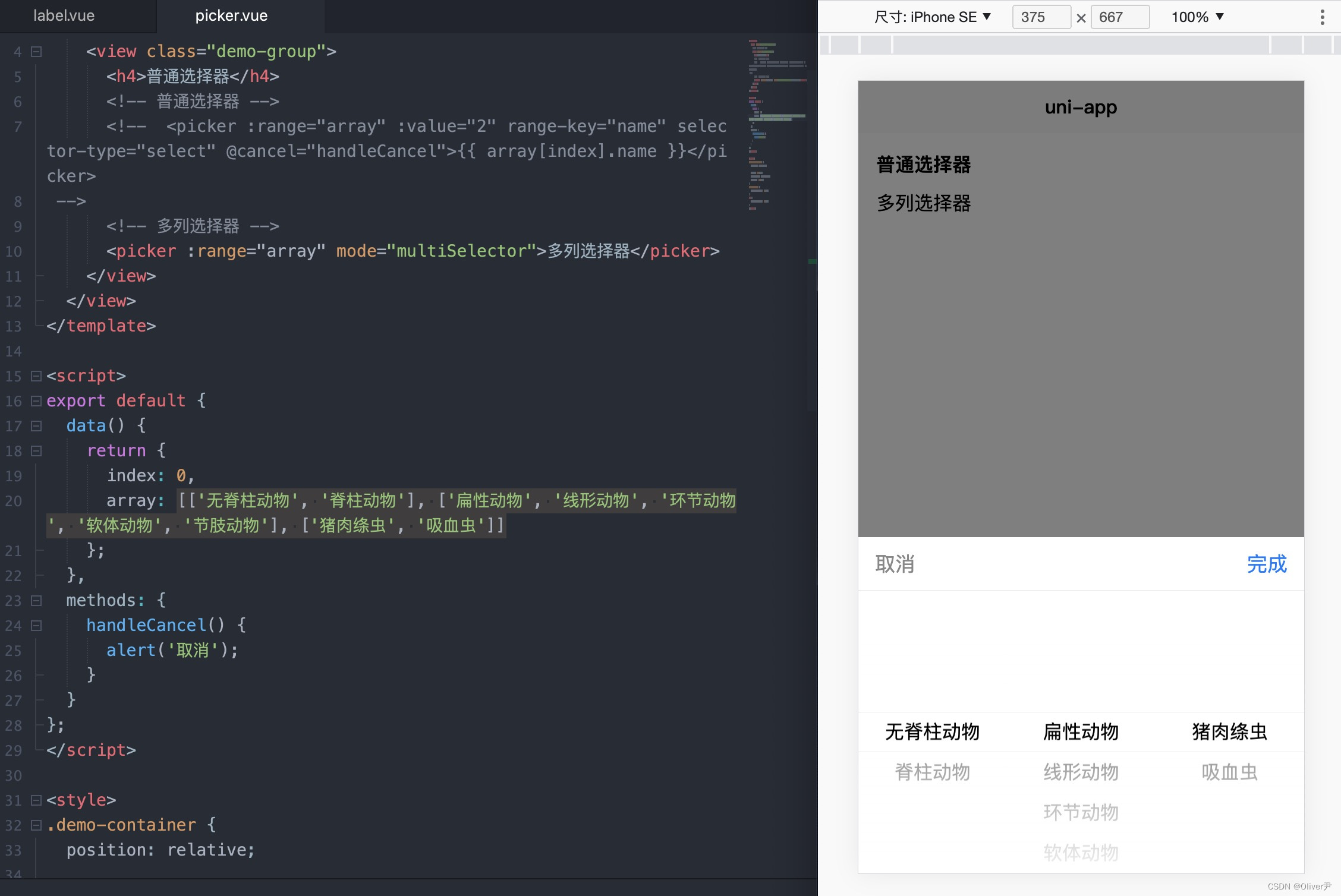The height and width of the screenshot is (896, 1341).
Task: Fold the export default block
Action: [36, 401]
